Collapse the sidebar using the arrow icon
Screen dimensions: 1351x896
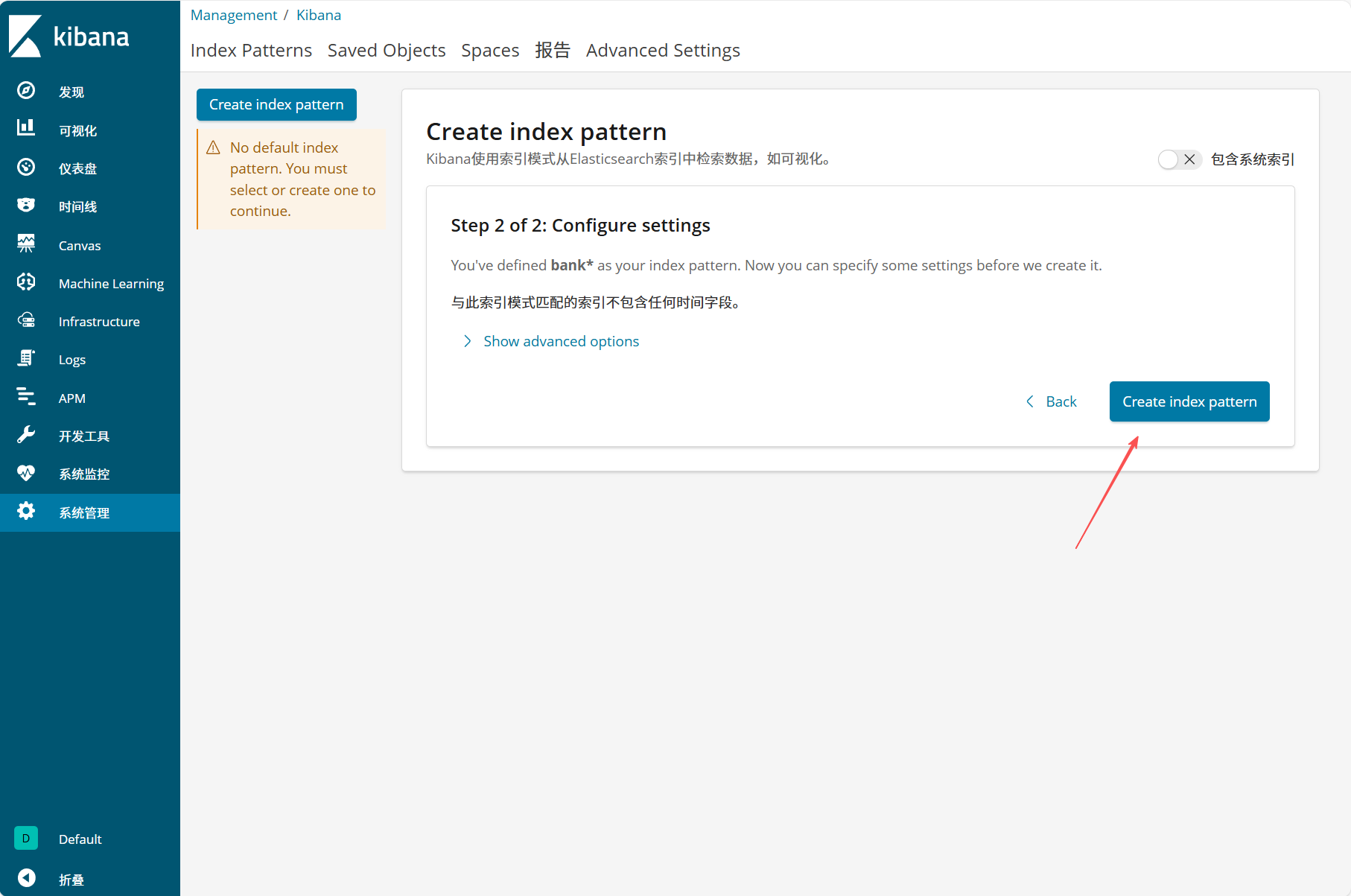click(26, 879)
